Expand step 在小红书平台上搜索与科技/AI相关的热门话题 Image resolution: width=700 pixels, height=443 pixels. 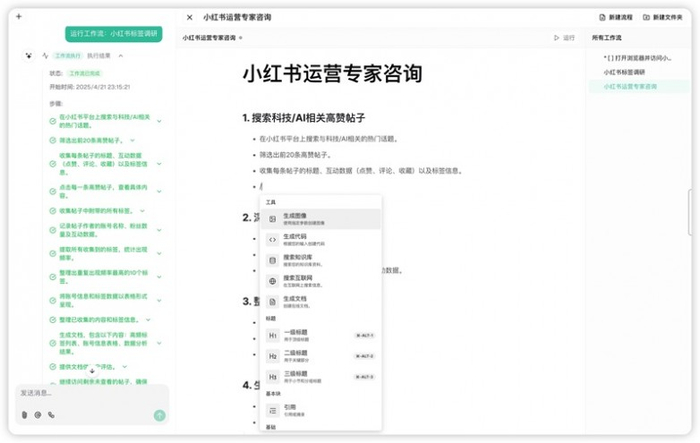159,121
